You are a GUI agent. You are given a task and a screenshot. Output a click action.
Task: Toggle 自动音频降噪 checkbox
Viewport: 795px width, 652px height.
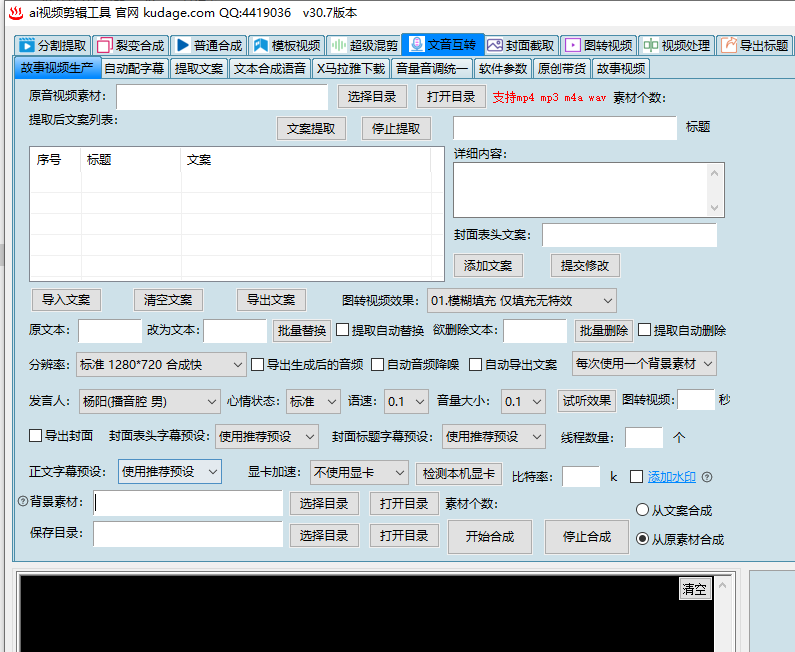(x=377, y=365)
